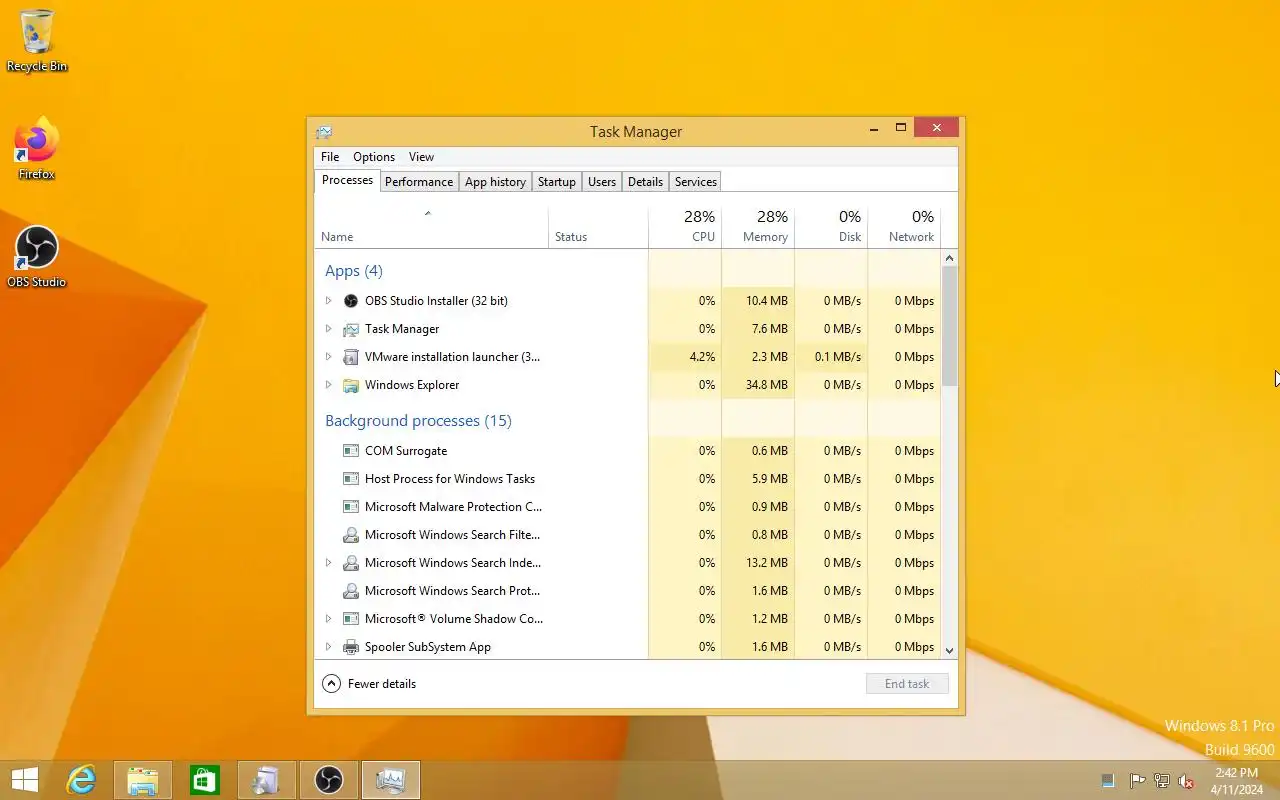The height and width of the screenshot is (800, 1280).
Task: Expand the VMware installation launcher group
Action: coord(328,357)
